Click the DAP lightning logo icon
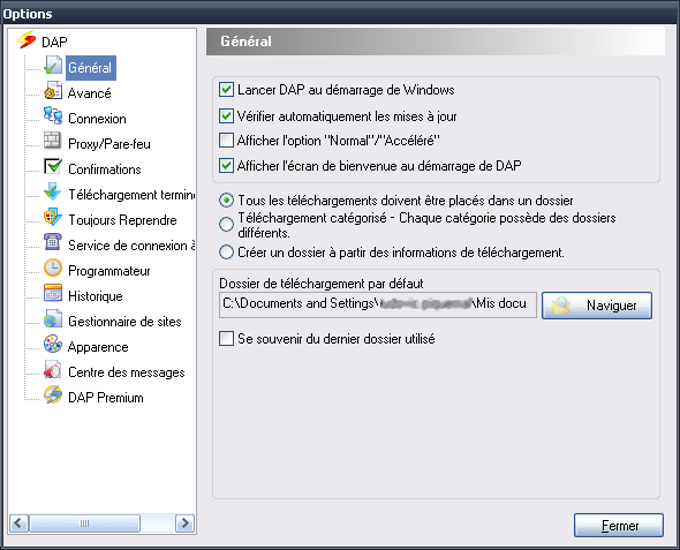Image resolution: width=680 pixels, height=550 pixels. click(x=26, y=40)
